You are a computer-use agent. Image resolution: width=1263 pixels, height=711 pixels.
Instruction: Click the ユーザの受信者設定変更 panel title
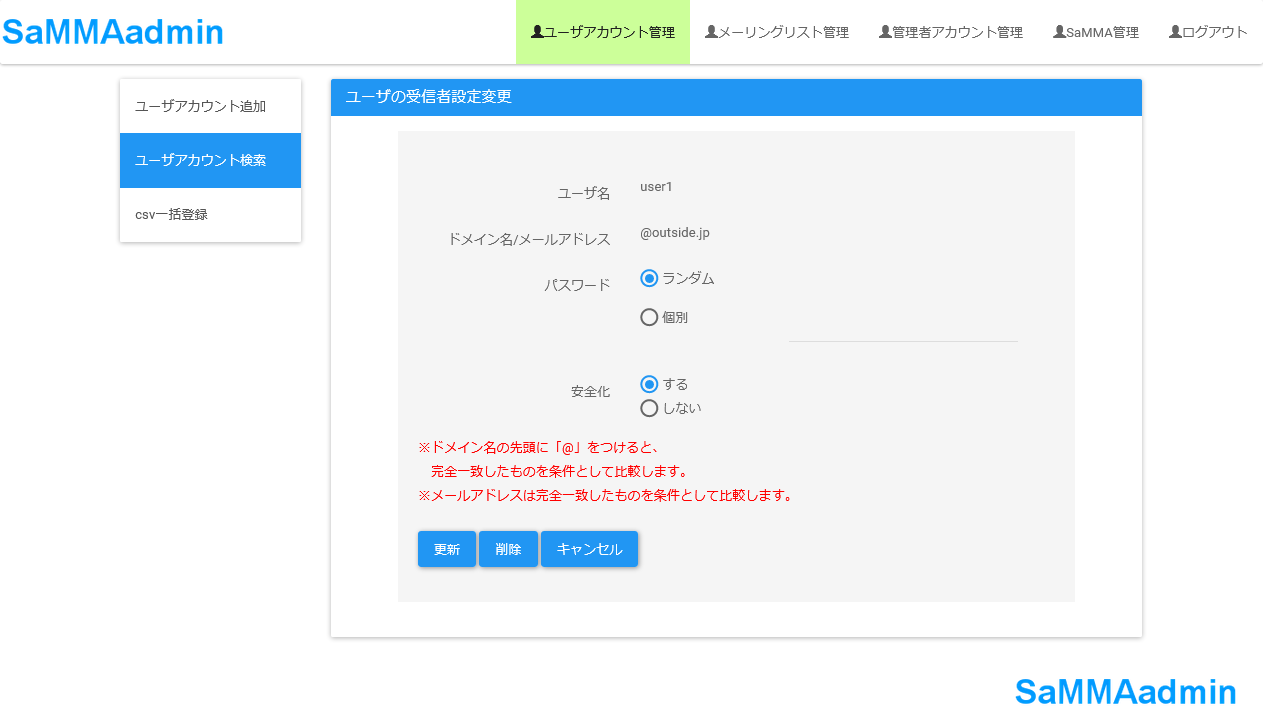pos(429,97)
